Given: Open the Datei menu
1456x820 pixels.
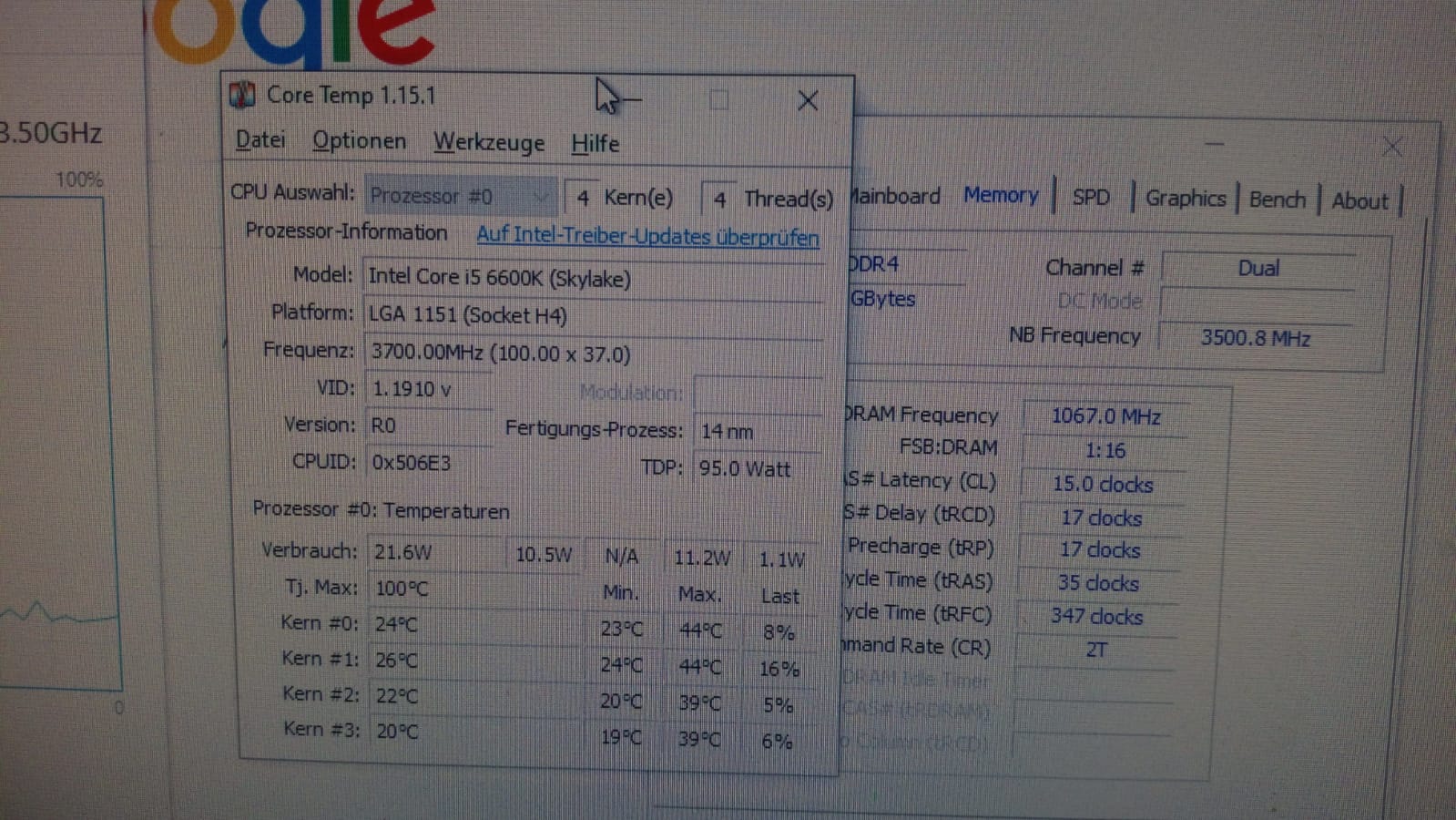Looking at the screenshot, I should click(x=260, y=140).
